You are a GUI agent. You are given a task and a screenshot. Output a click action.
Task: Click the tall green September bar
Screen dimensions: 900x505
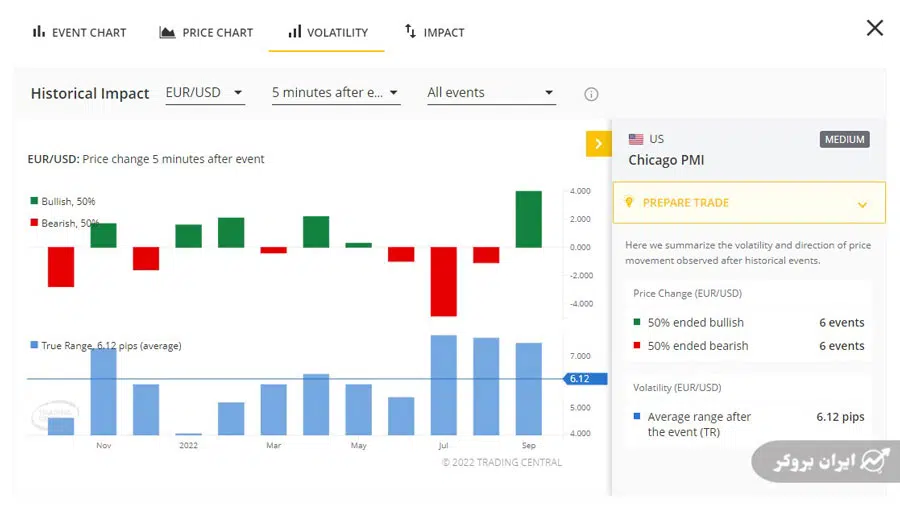[529, 219]
